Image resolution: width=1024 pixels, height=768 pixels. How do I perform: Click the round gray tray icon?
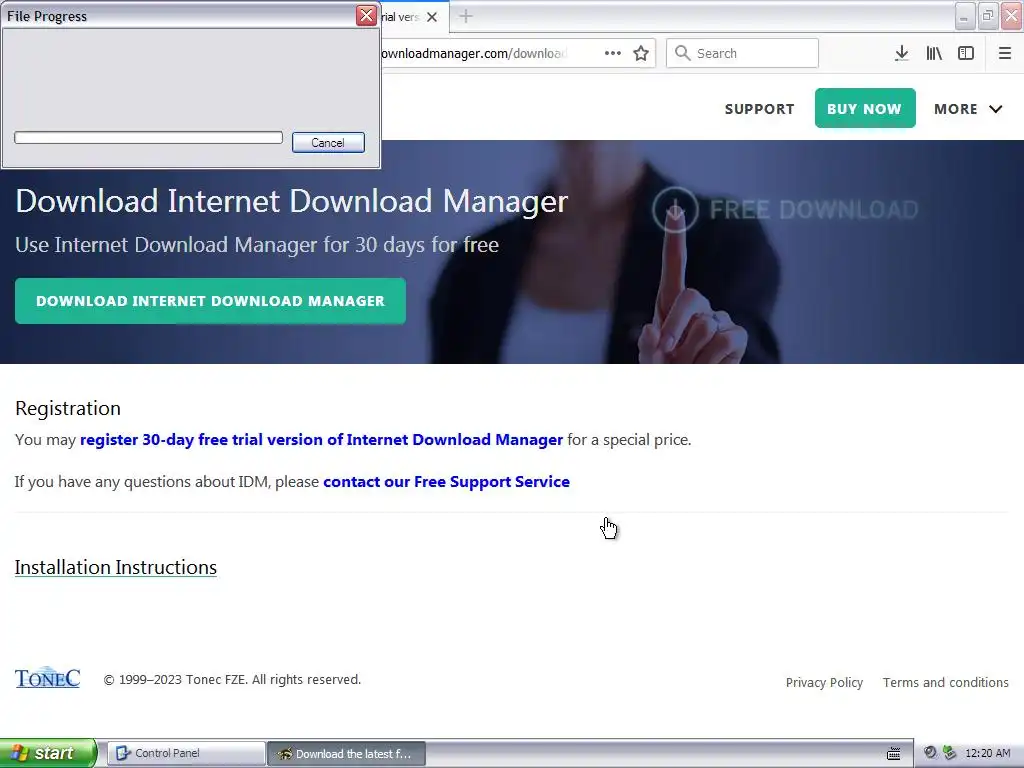point(930,752)
